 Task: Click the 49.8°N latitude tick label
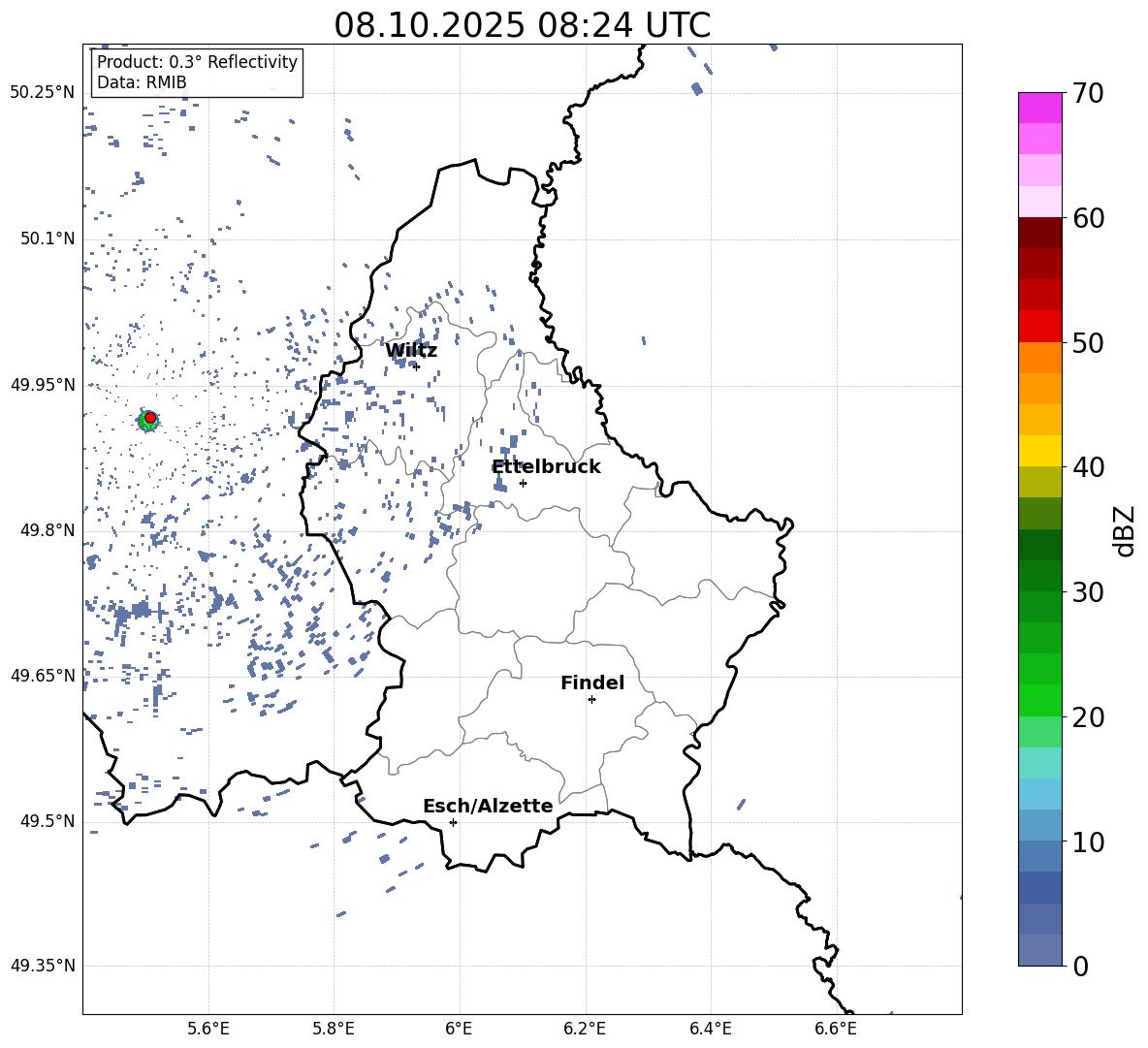click(x=48, y=530)
